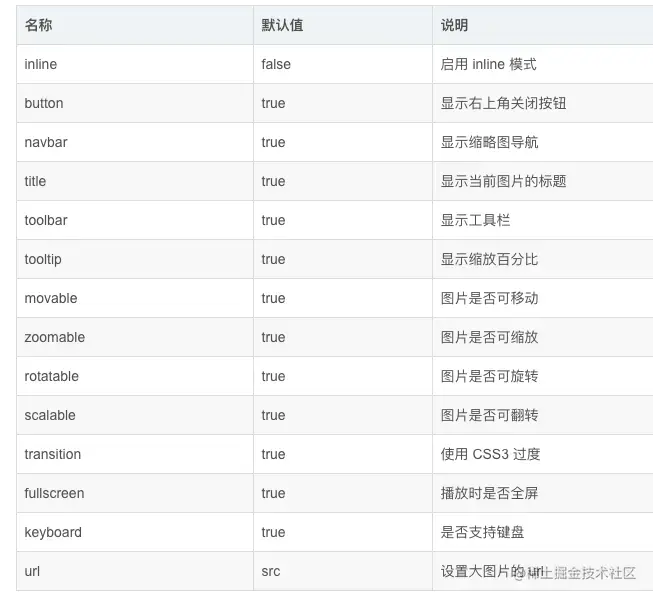Click the description '显示当前图片的标题'
The width and height of the screenshot is (653, 598).
coord(503,181)
